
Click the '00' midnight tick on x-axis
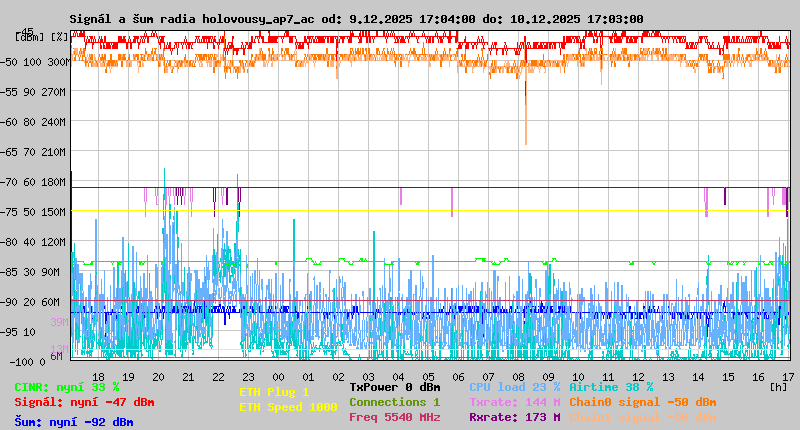coord(278,377)
